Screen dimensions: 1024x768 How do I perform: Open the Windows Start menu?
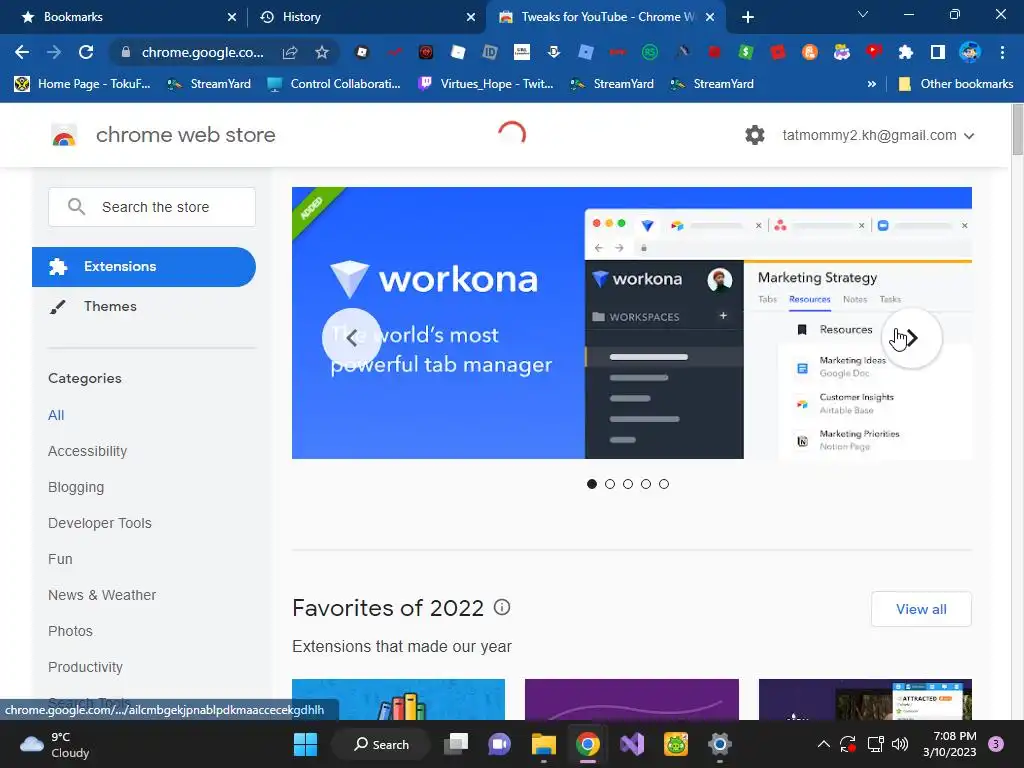pyautogui.click(x=305, y=744)
